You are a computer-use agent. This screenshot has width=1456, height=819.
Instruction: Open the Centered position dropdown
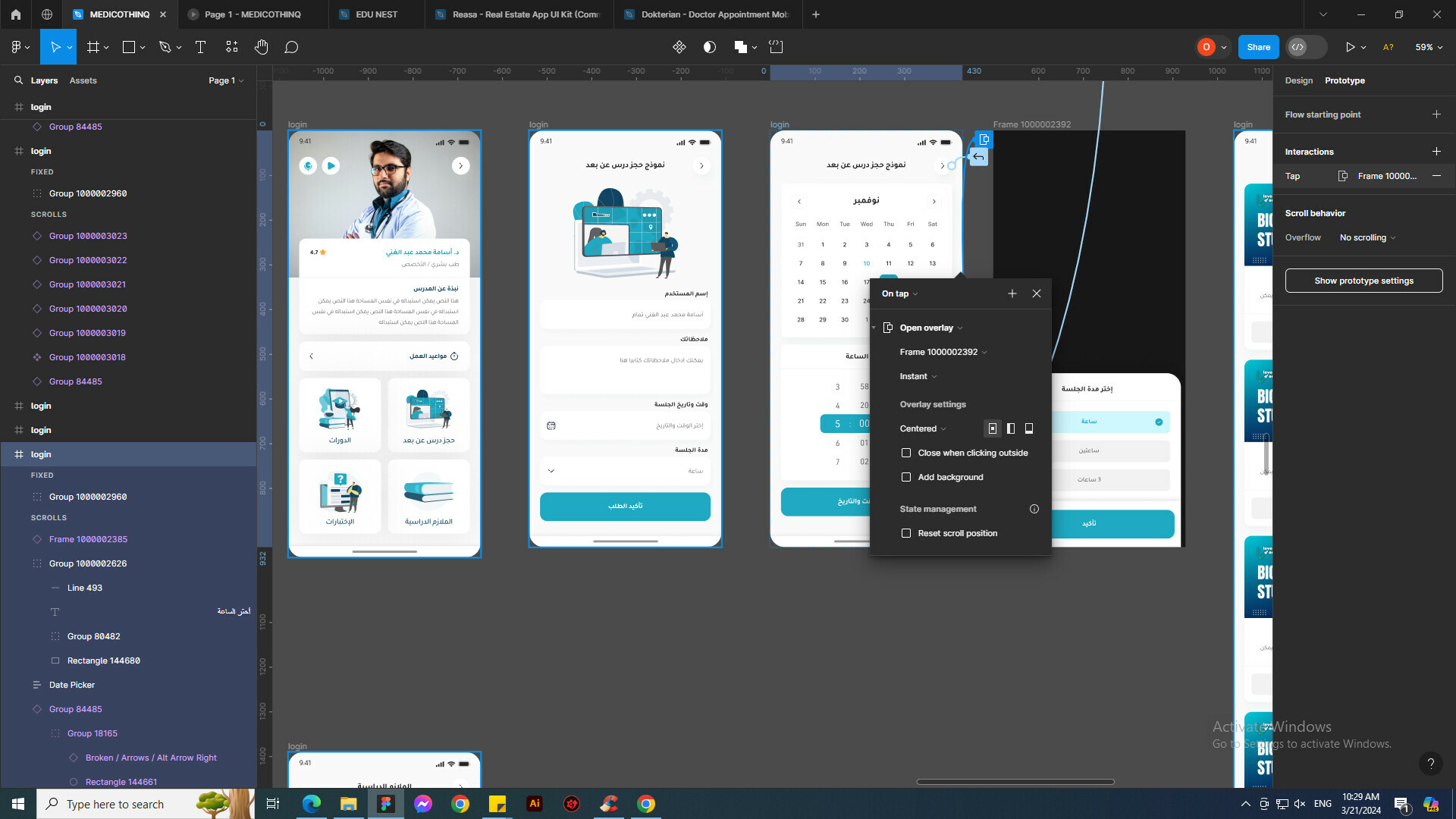pyautogui.click(x=923, y=428)
